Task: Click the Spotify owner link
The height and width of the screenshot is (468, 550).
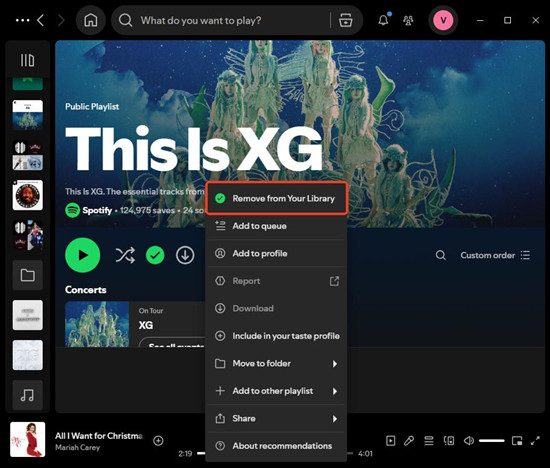Action: 97,210
